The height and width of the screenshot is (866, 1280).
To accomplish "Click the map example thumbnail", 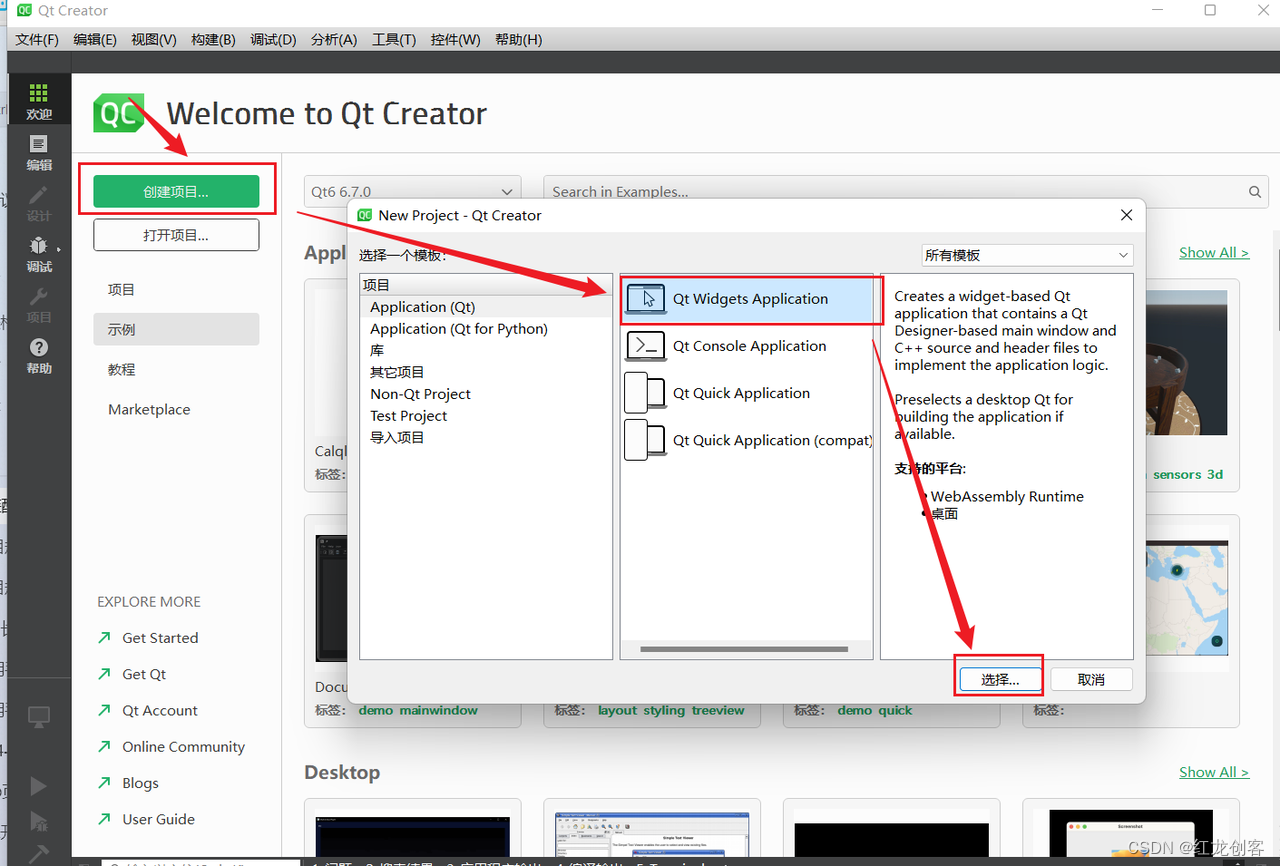I will [x=1186, y=596].
